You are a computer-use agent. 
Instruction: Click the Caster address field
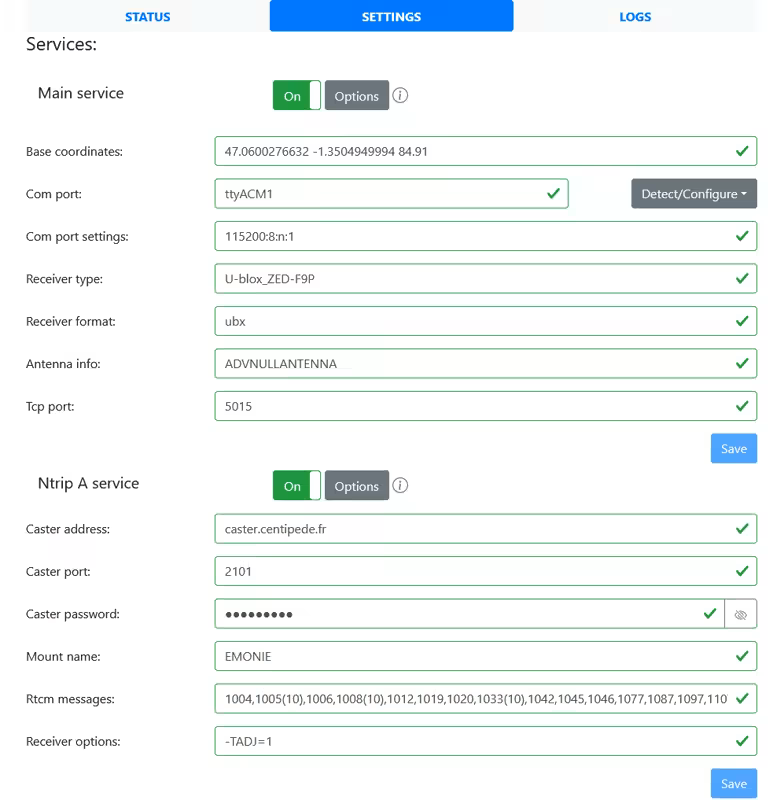click(x=470, y=529)
